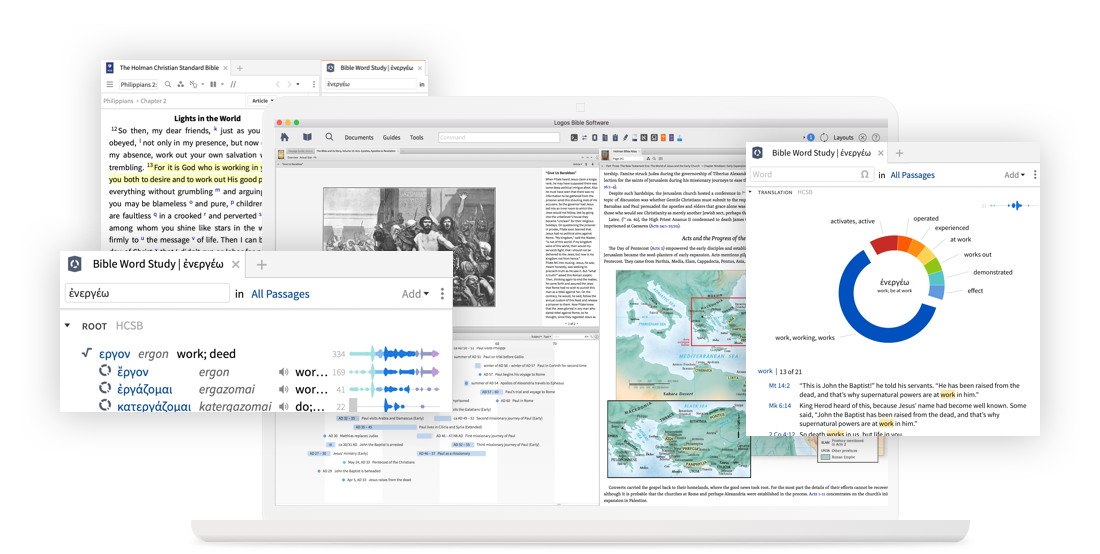Click All Passages link in front-left panel
This screenshot has width=1100, height=554.
280,294
